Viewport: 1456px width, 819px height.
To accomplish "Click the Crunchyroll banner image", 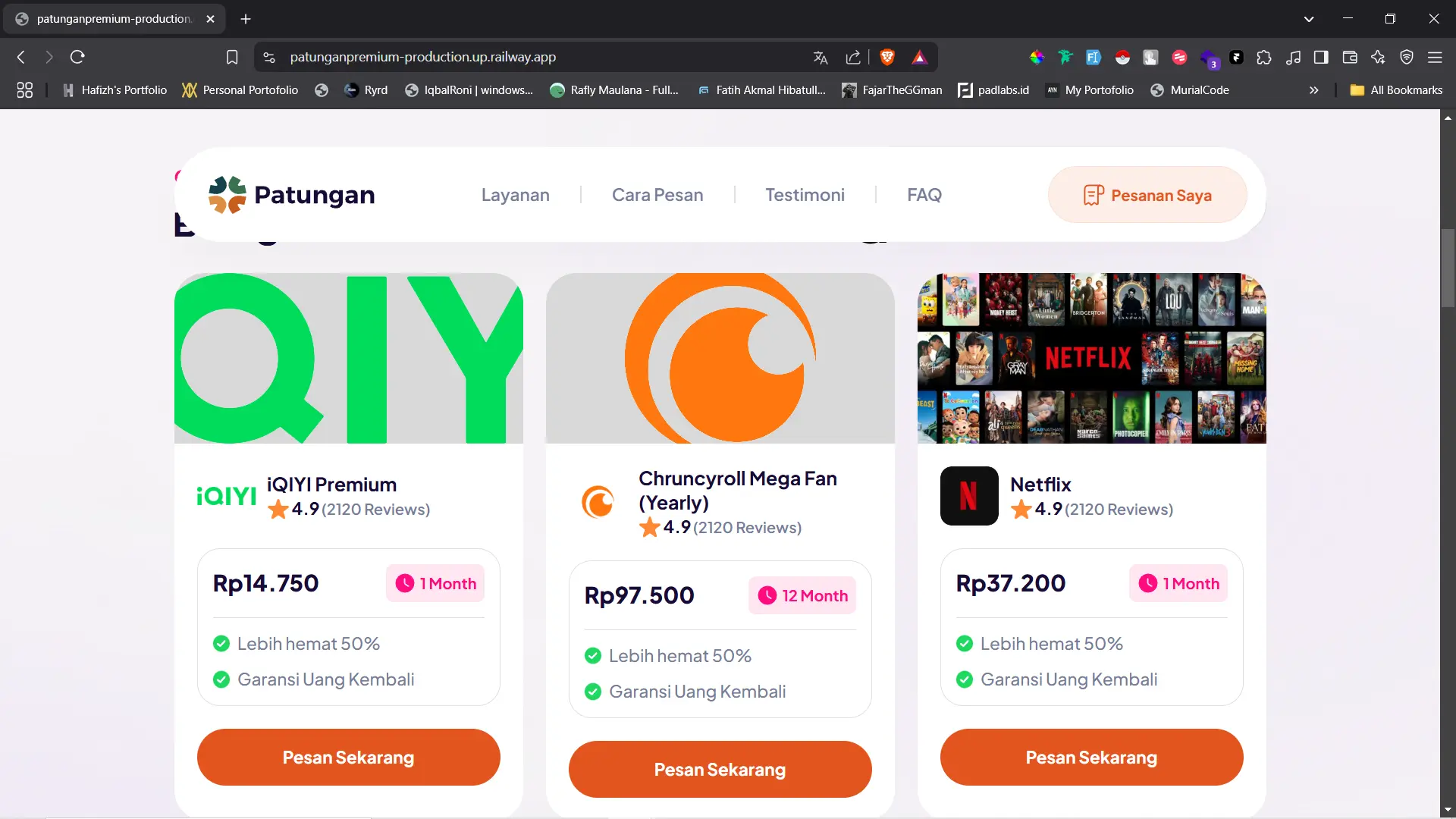I will point(720,358).
